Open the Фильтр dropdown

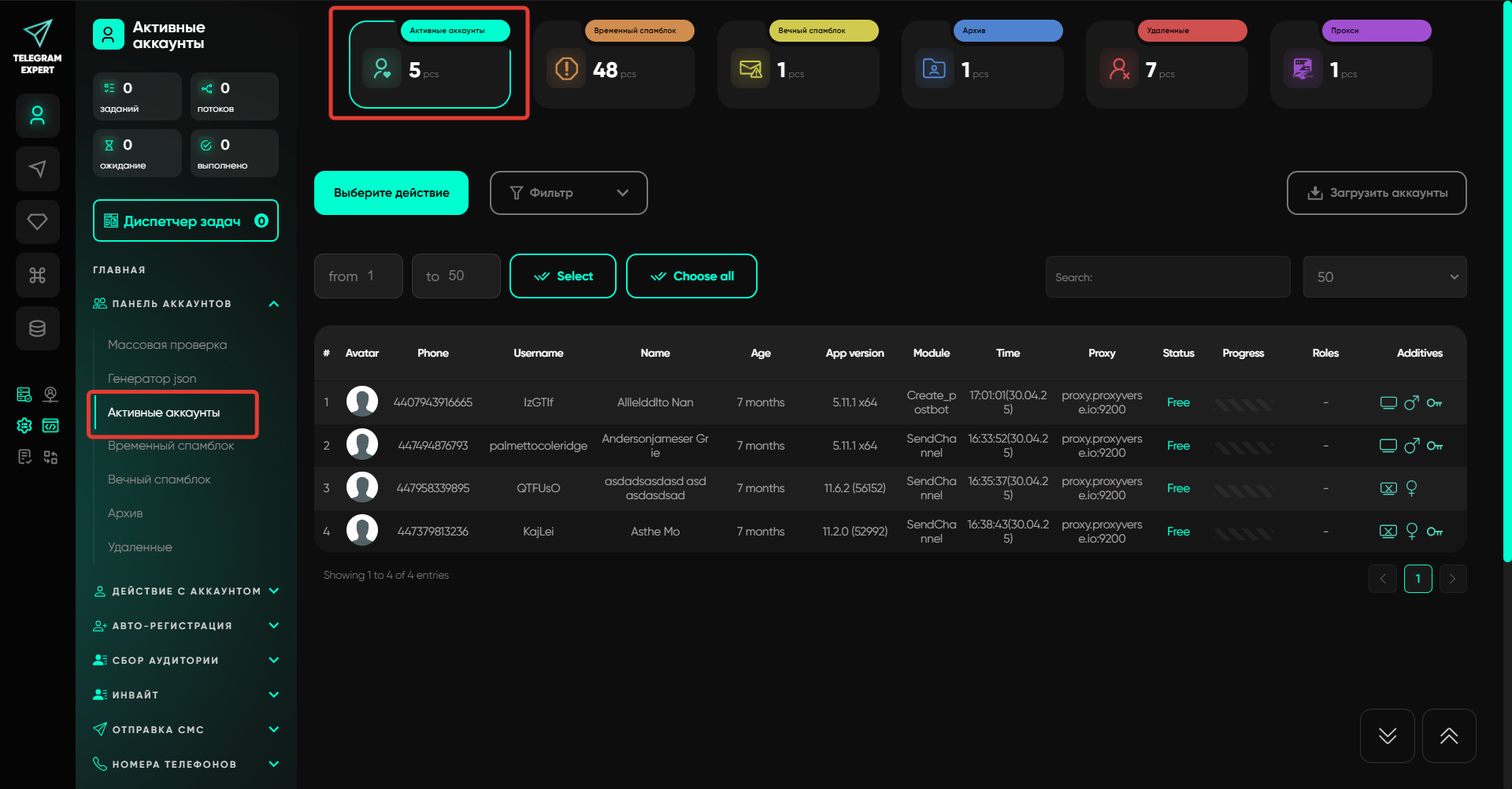(x=568, y=193)
